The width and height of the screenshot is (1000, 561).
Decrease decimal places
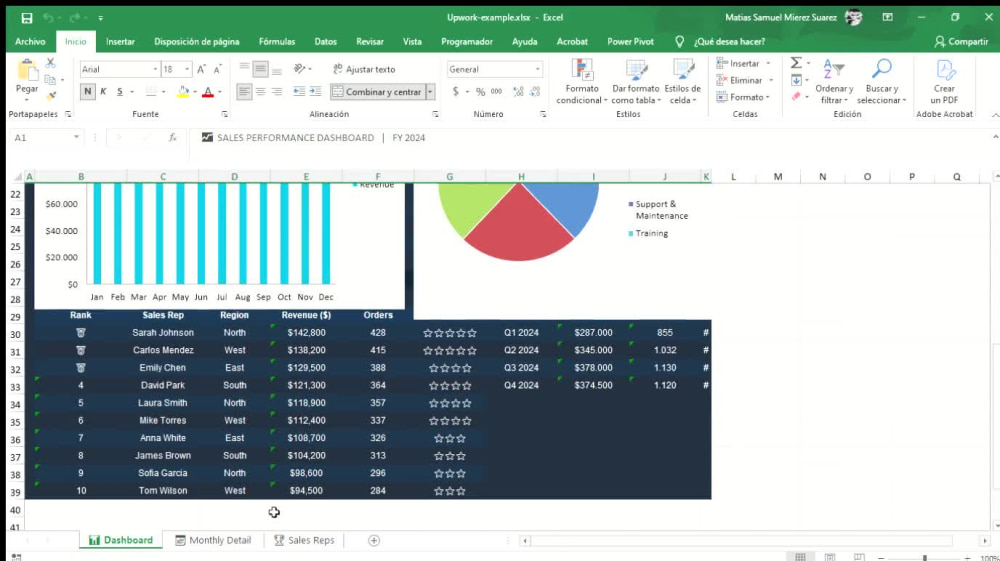pos(535,92)
